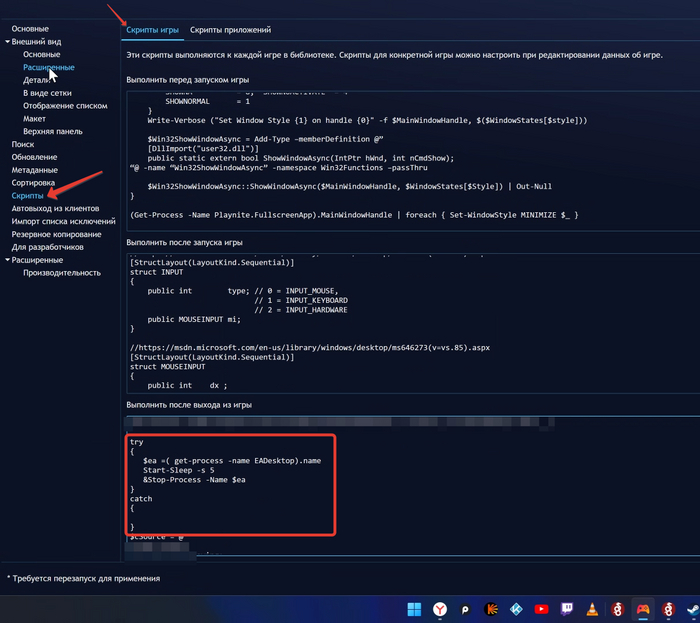Viewport: 700px width, 623px height.
Task: Switch to the Скрипты игры tab
Action: pyautogui.click(x=152, y=30)
